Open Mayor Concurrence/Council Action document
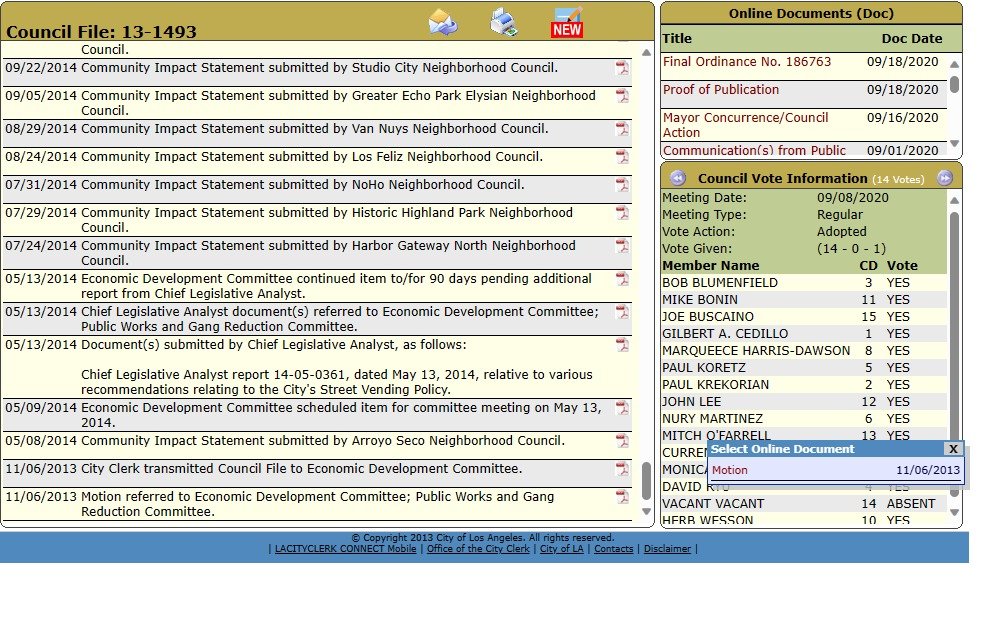The image size is (984, 623). coord(745,125)
